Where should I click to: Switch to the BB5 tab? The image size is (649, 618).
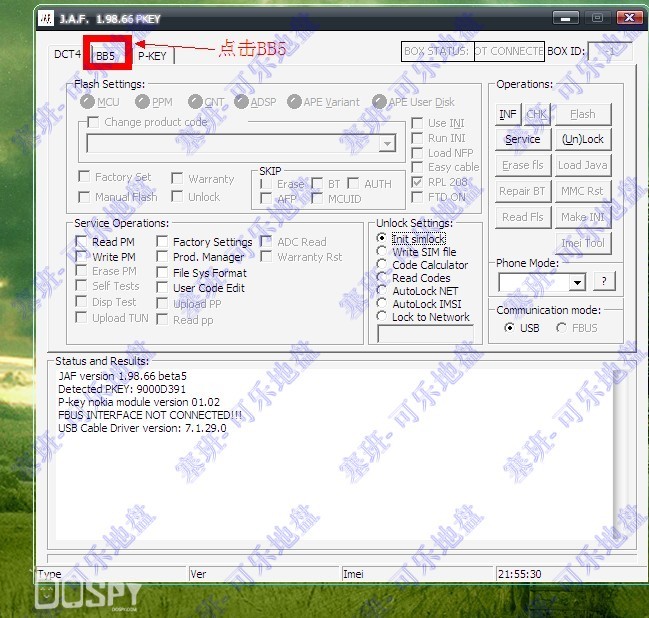[106, 56]
